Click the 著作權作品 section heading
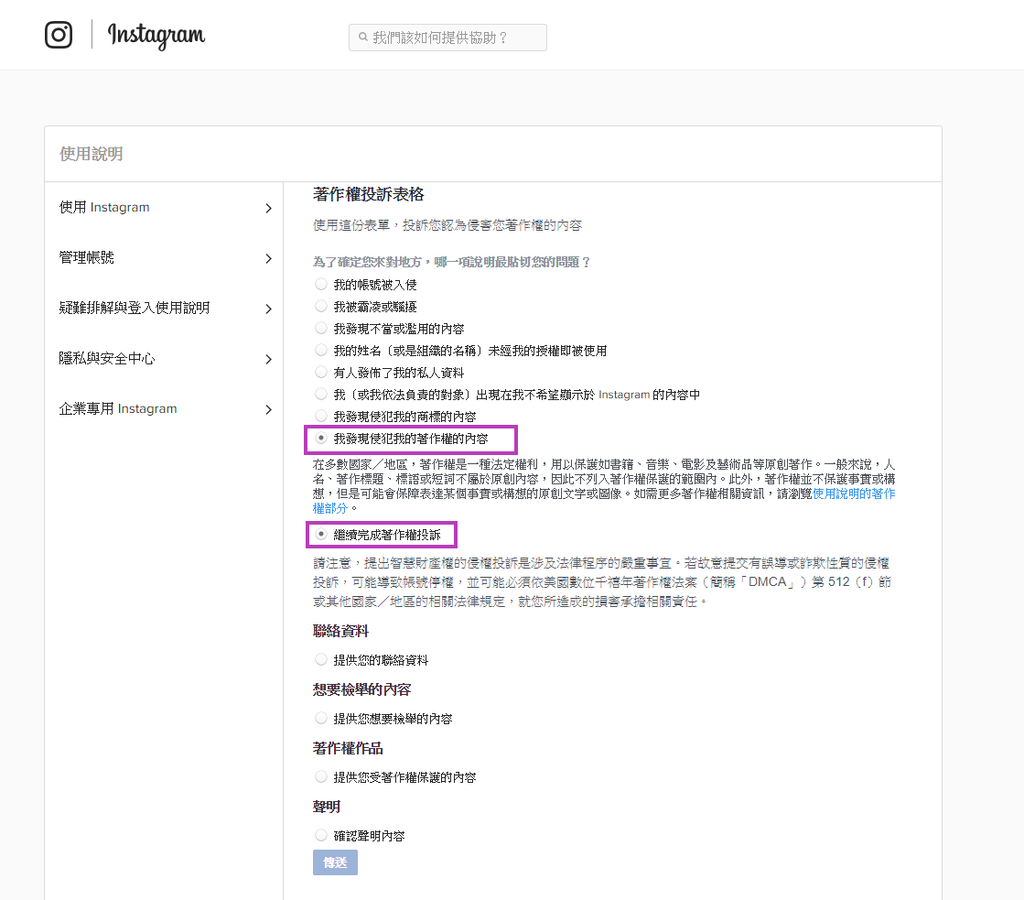This screenshot has width=1024, height=900. 347,748
